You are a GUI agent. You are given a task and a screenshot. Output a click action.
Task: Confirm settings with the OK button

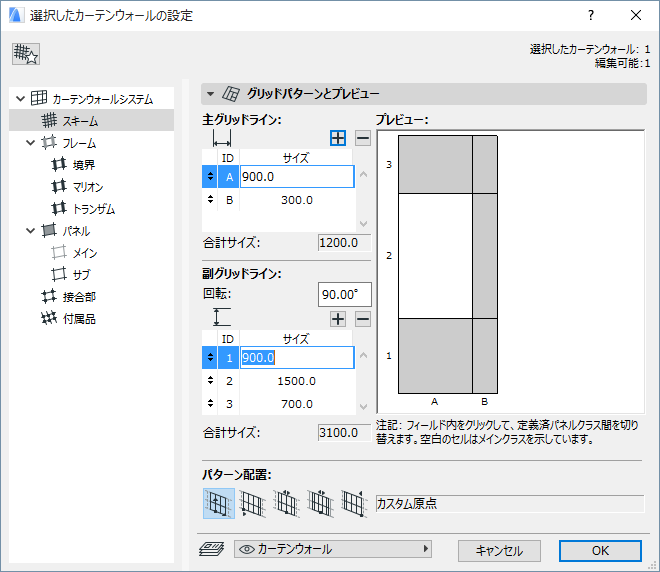coord(600,551)
